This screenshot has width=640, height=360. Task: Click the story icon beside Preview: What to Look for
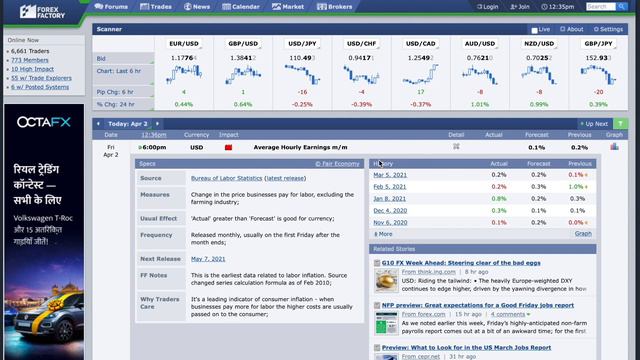(x=377, y=348)
